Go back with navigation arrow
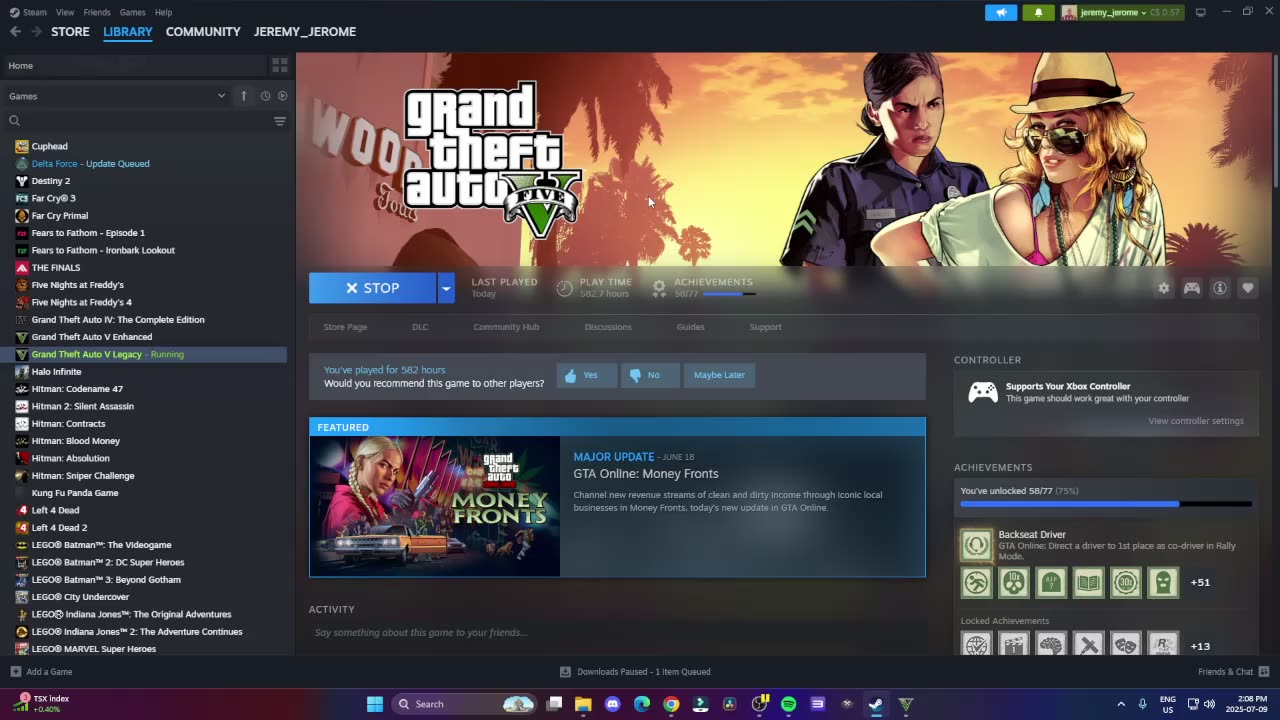This screenshot has width=1280, height=720. 15,32
